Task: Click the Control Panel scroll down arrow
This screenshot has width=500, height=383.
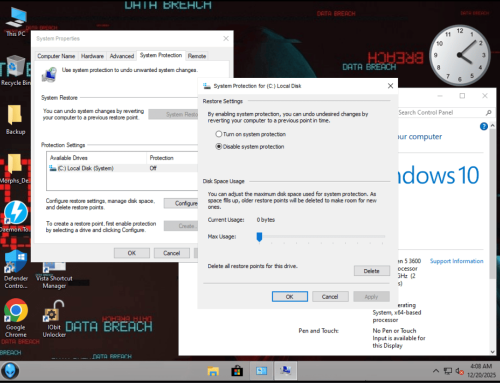Action: [x=492, y=352]
